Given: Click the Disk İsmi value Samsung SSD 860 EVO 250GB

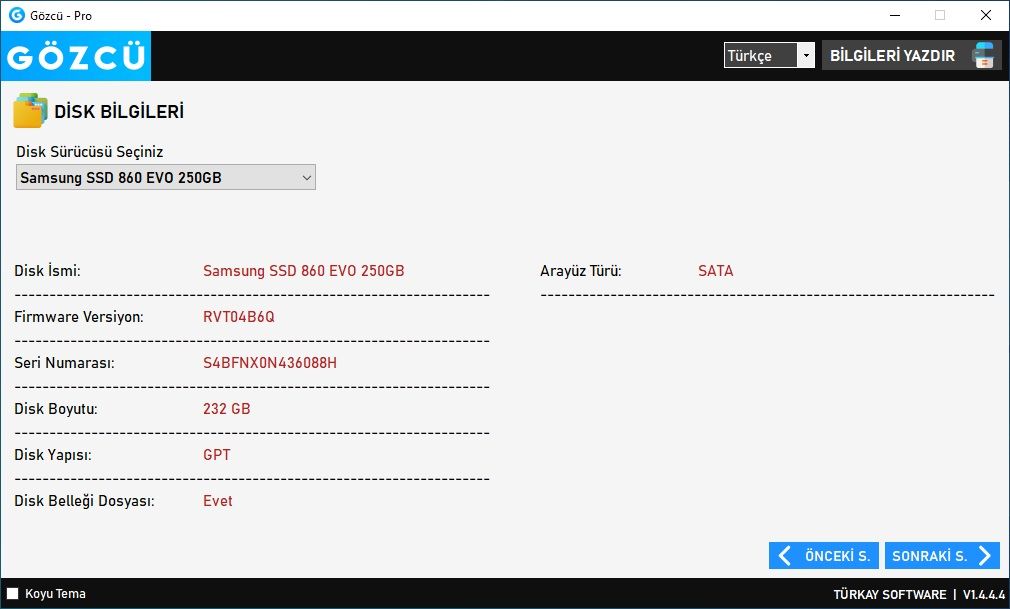Looking at the screenshot, I should 303,271.
